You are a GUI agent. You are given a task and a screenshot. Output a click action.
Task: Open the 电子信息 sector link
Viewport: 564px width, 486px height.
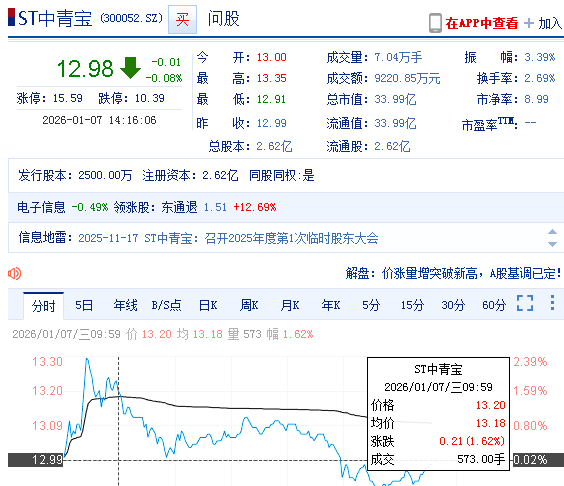point(41,208)
